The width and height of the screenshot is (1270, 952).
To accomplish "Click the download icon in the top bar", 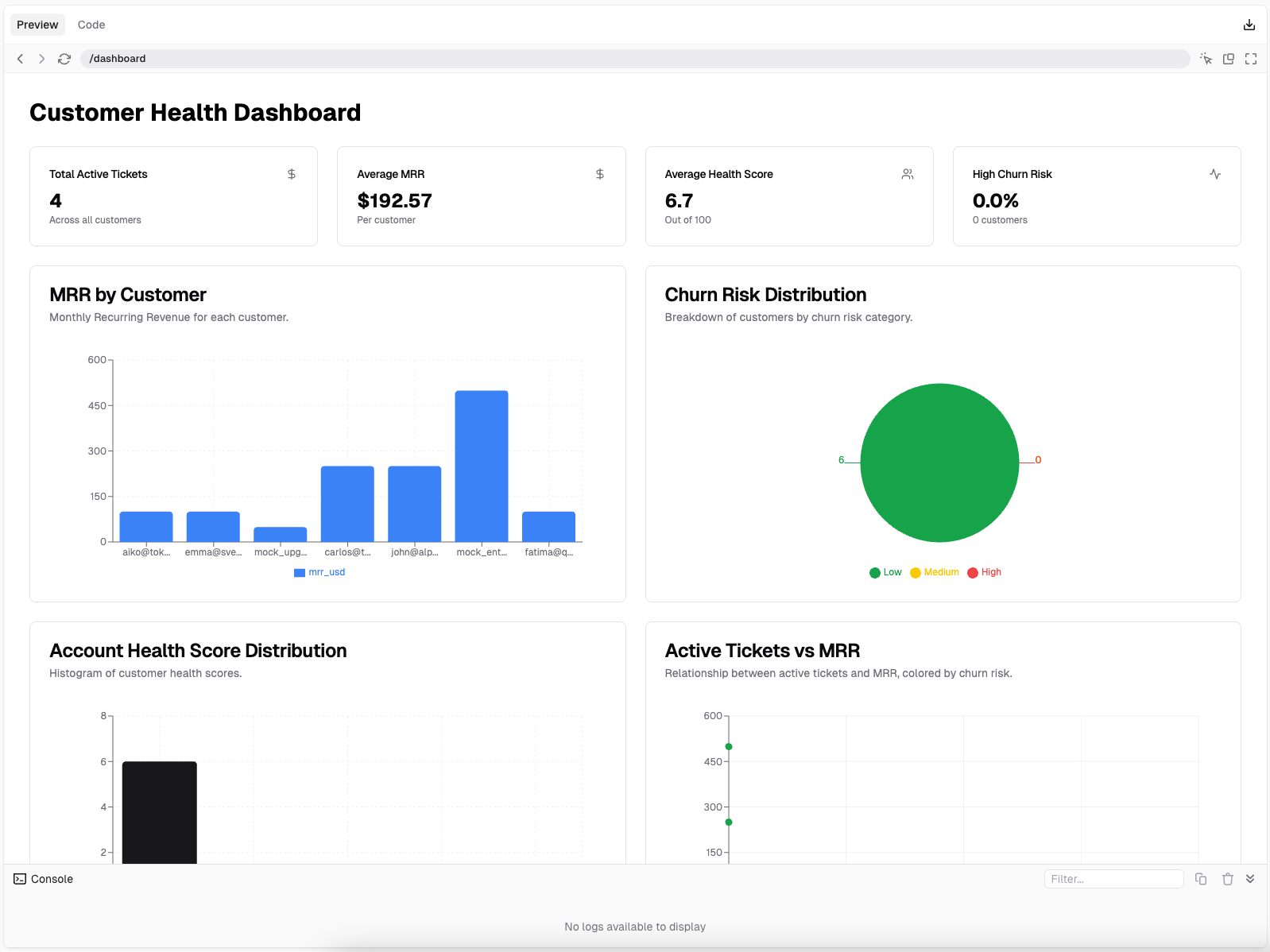I will (1249, 25).
